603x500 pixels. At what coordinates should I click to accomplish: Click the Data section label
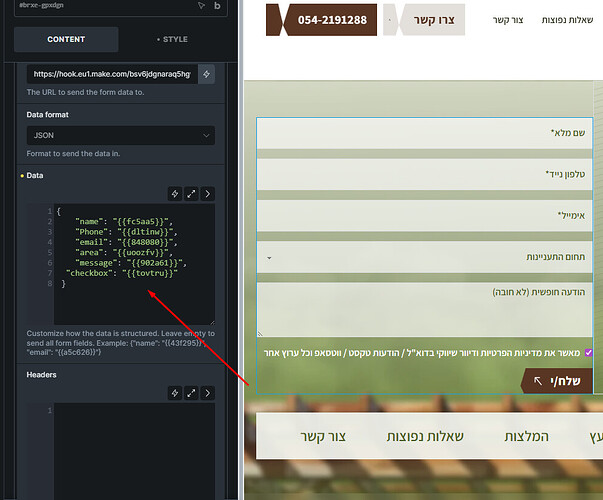pos(35,175)
